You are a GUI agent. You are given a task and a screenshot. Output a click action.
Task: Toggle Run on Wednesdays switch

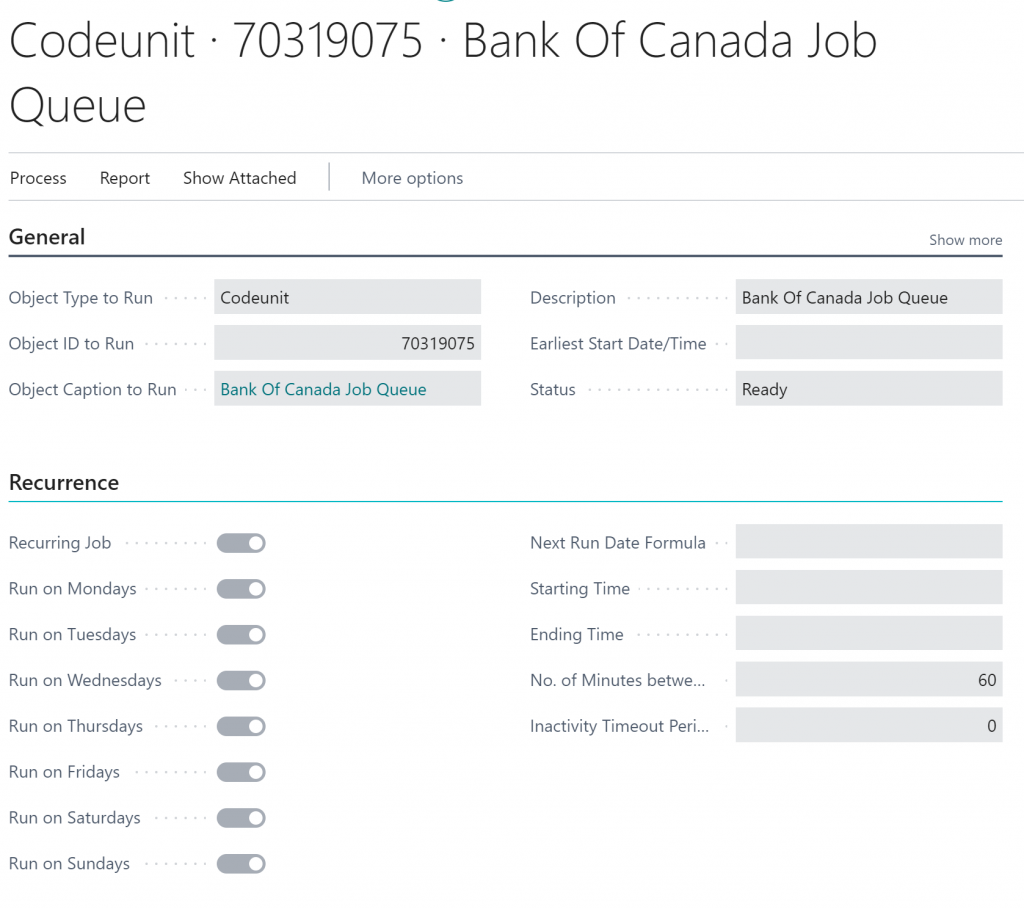241,680
